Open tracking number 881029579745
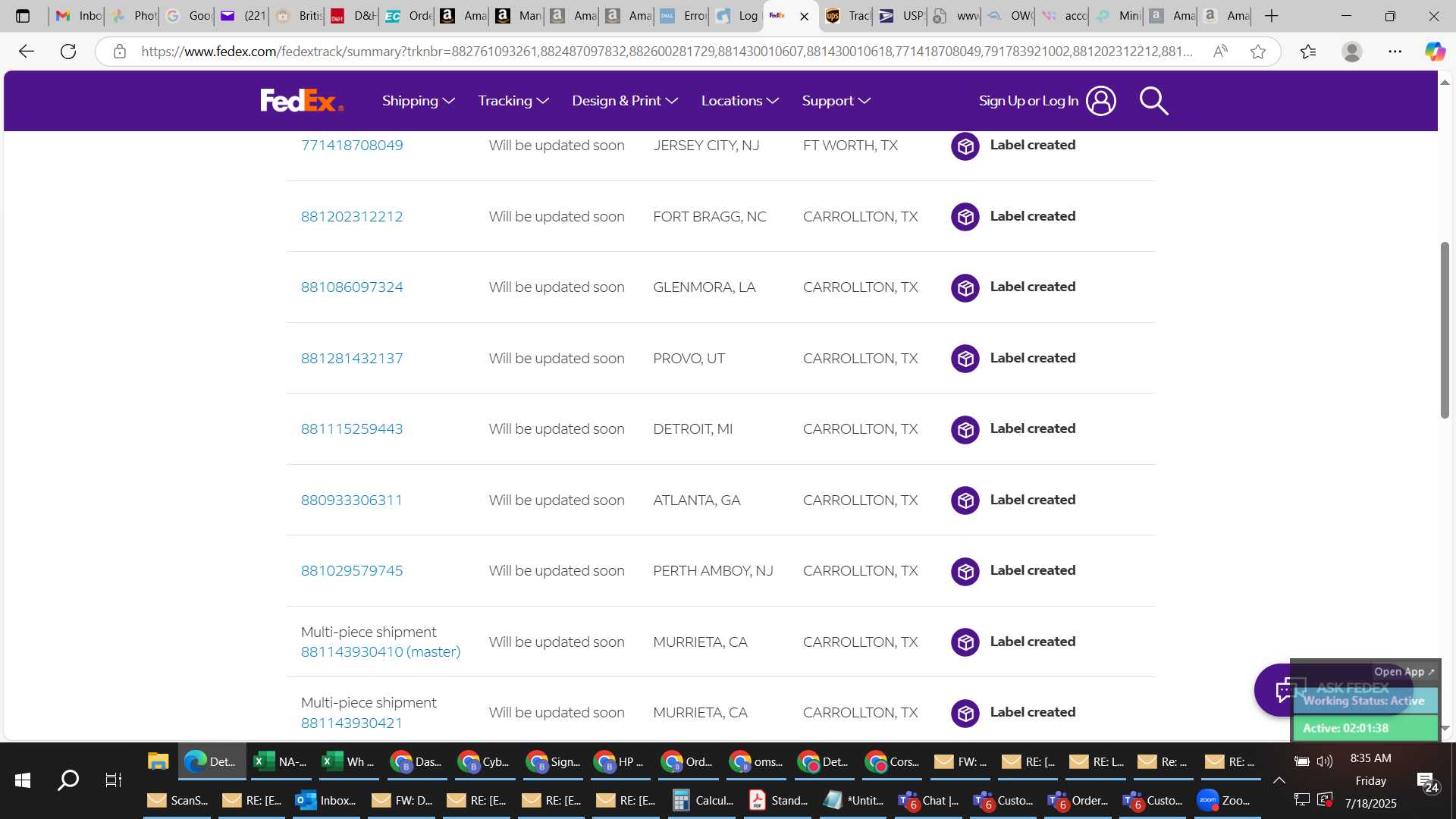Screen dimensions: 1456x819 (x=352, y=571)
